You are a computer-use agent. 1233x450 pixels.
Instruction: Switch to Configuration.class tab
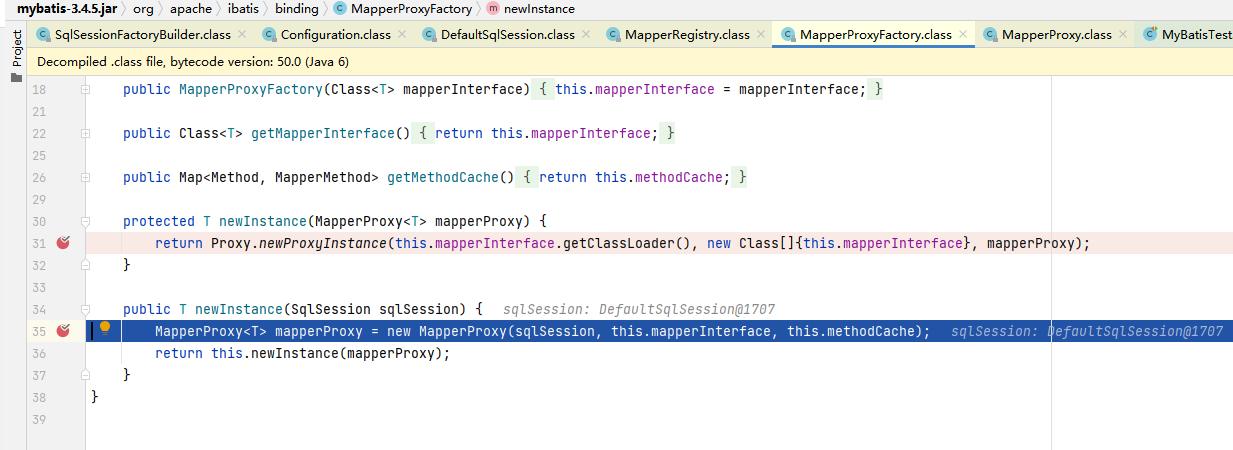pyautogui.click(x=335, y=34)
